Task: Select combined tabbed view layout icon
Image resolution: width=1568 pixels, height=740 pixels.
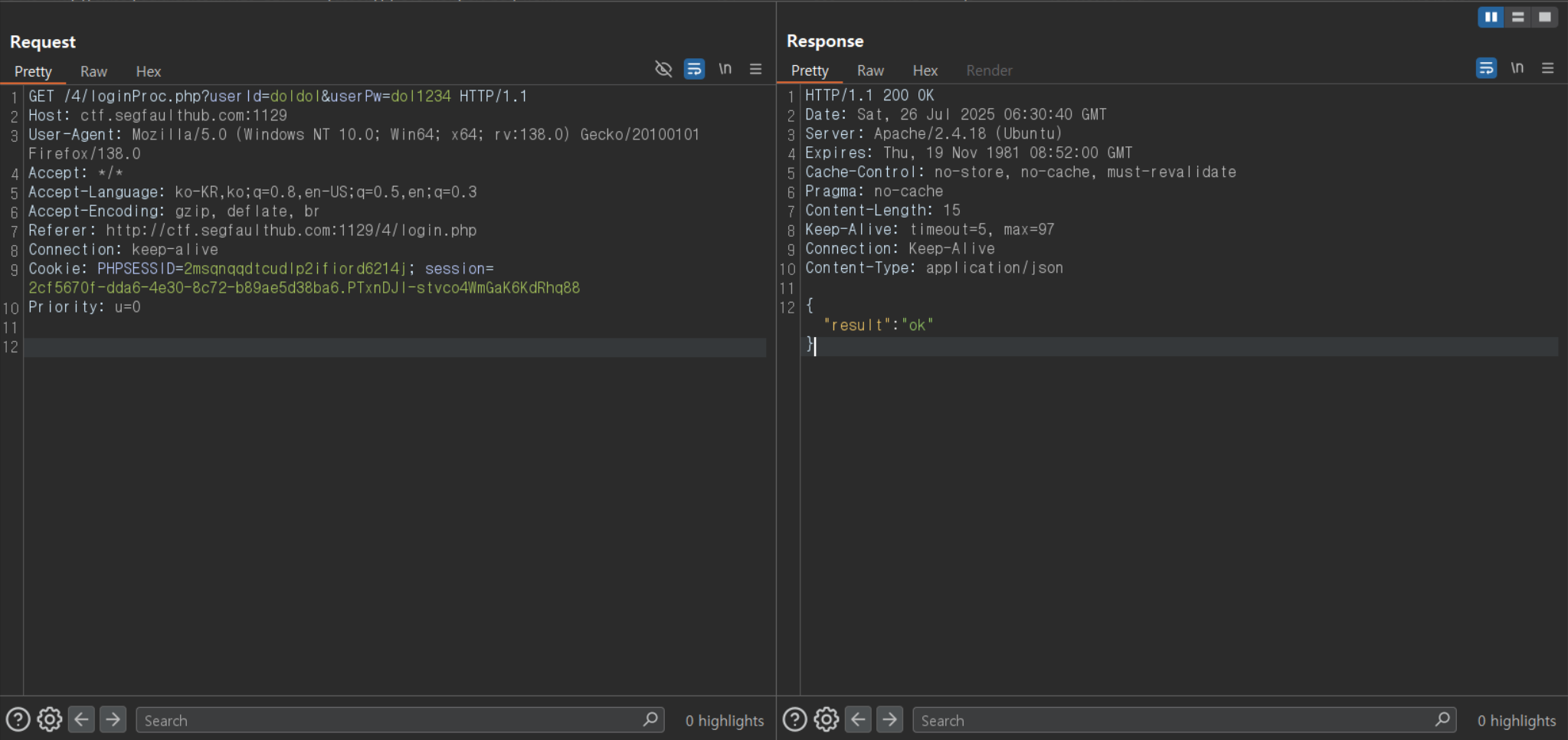Action: point(1544,17)
